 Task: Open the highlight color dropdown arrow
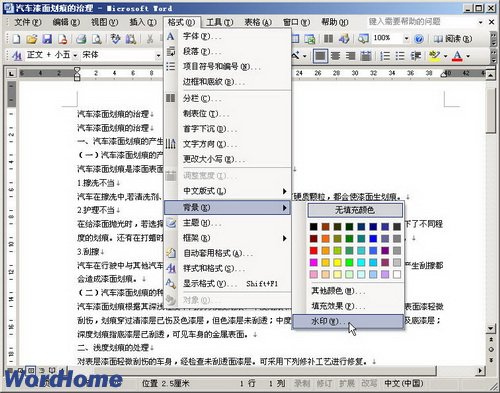[445, 56]
